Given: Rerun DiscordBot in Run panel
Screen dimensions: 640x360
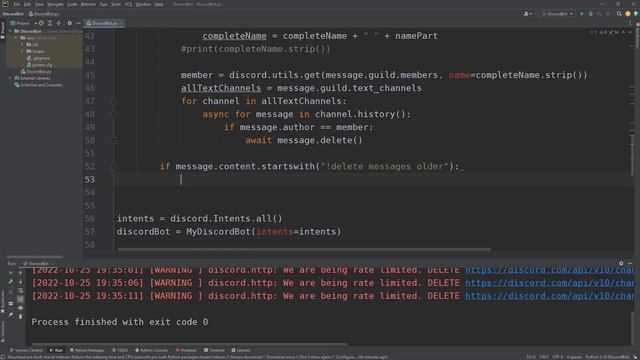Looking at the screenshot, I should coord(11,273).
